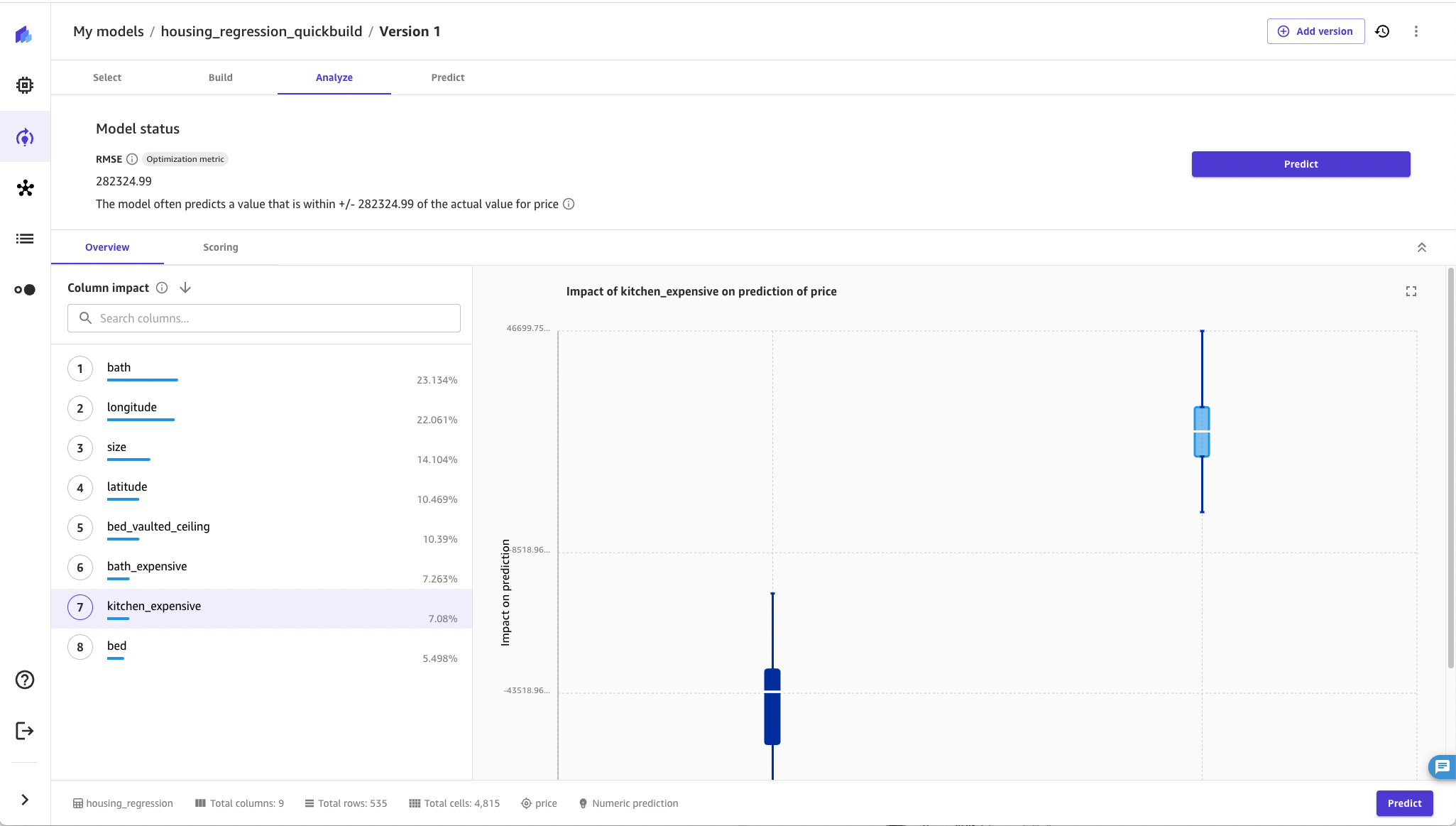The image size is (1456, 826).
Task: Open the list icon in the sidebar
Action: coord(25,239)
